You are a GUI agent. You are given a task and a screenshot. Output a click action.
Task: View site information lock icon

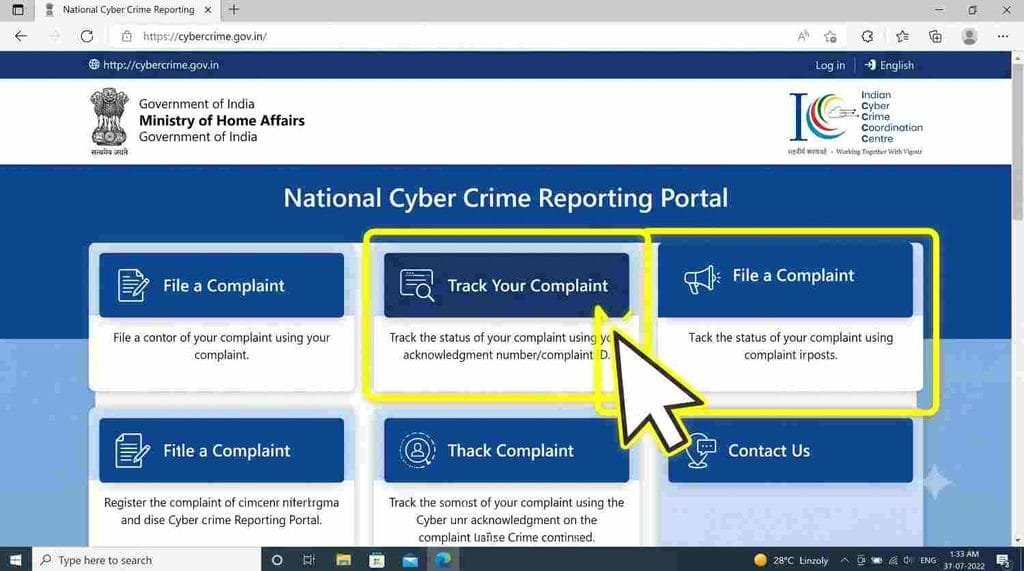127,37
